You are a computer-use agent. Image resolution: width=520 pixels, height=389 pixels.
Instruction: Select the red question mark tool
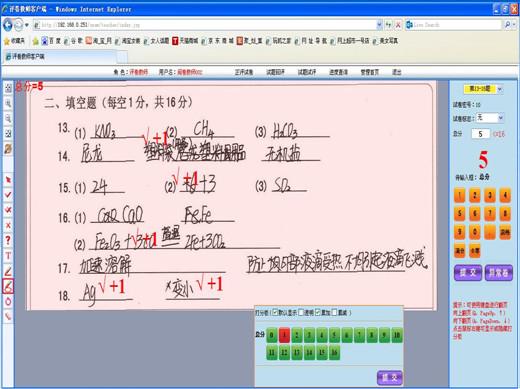8,240
